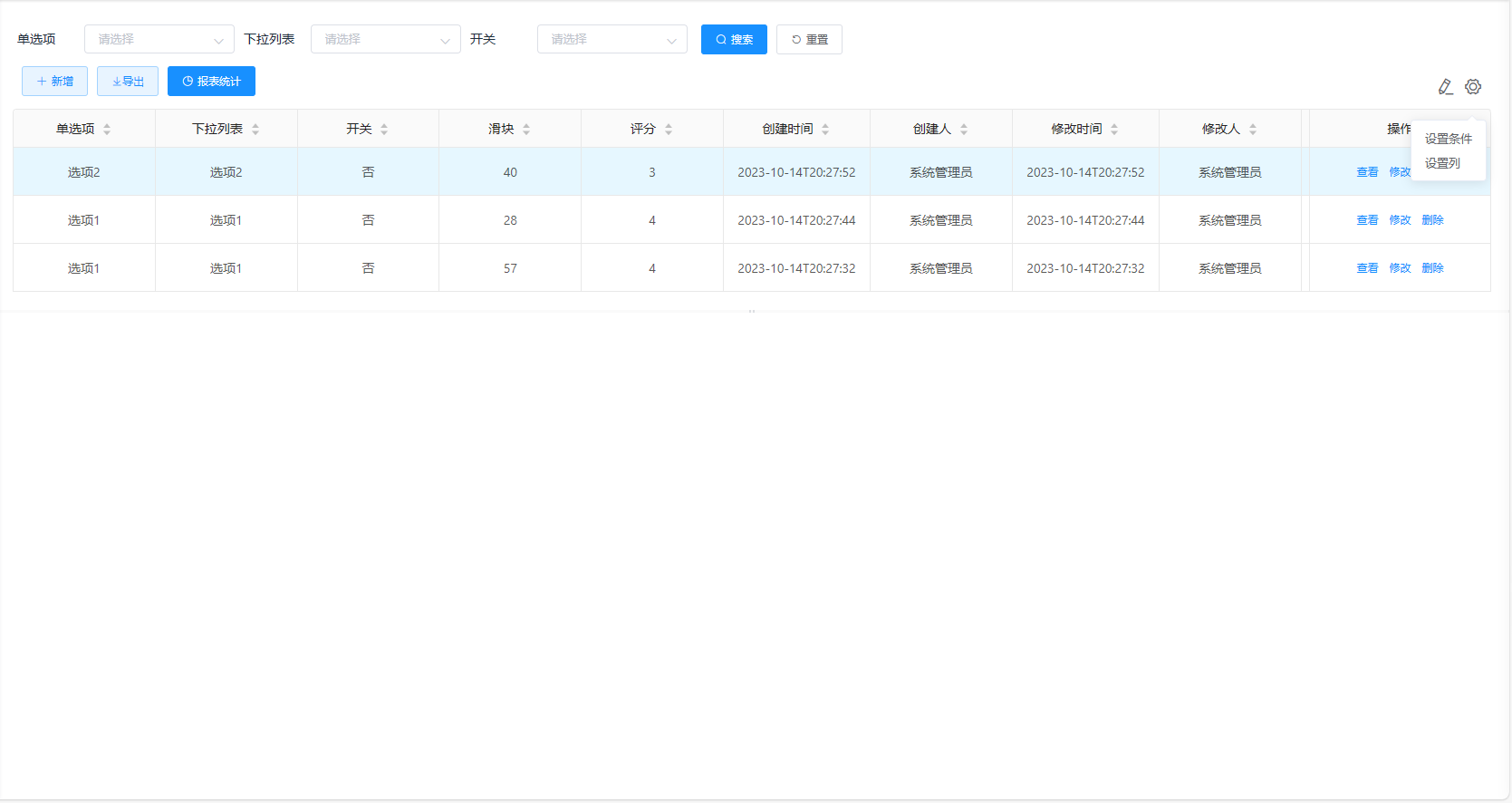Screen dimensions: 1512x803
Task: Sort by 单选项 column sort arrows
Action: point(107,130)
